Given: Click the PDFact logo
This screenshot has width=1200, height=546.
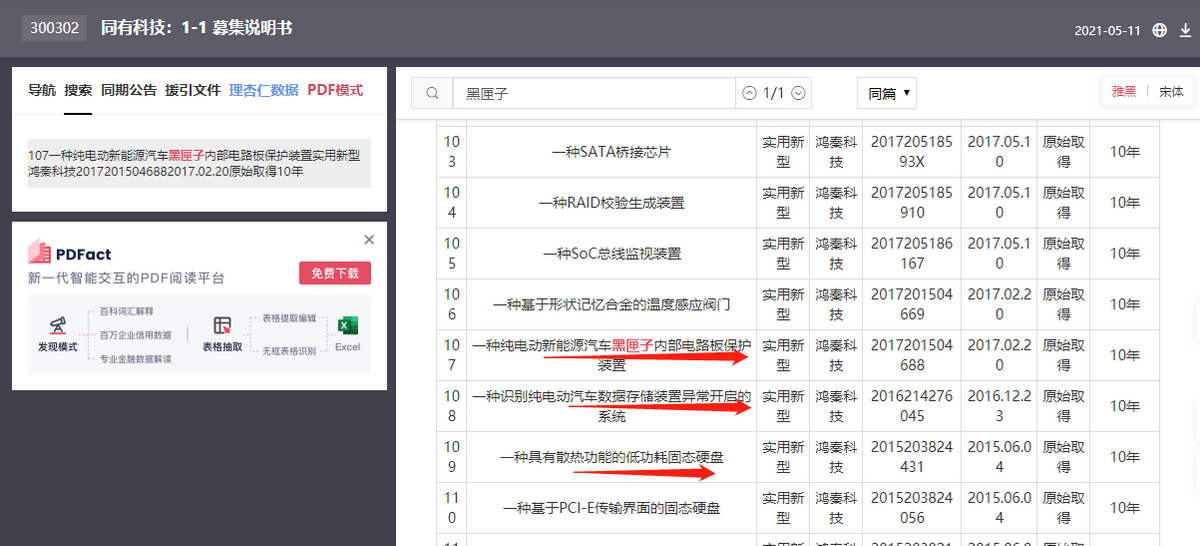Looking at the screenshot, I should tap(70, 253).
